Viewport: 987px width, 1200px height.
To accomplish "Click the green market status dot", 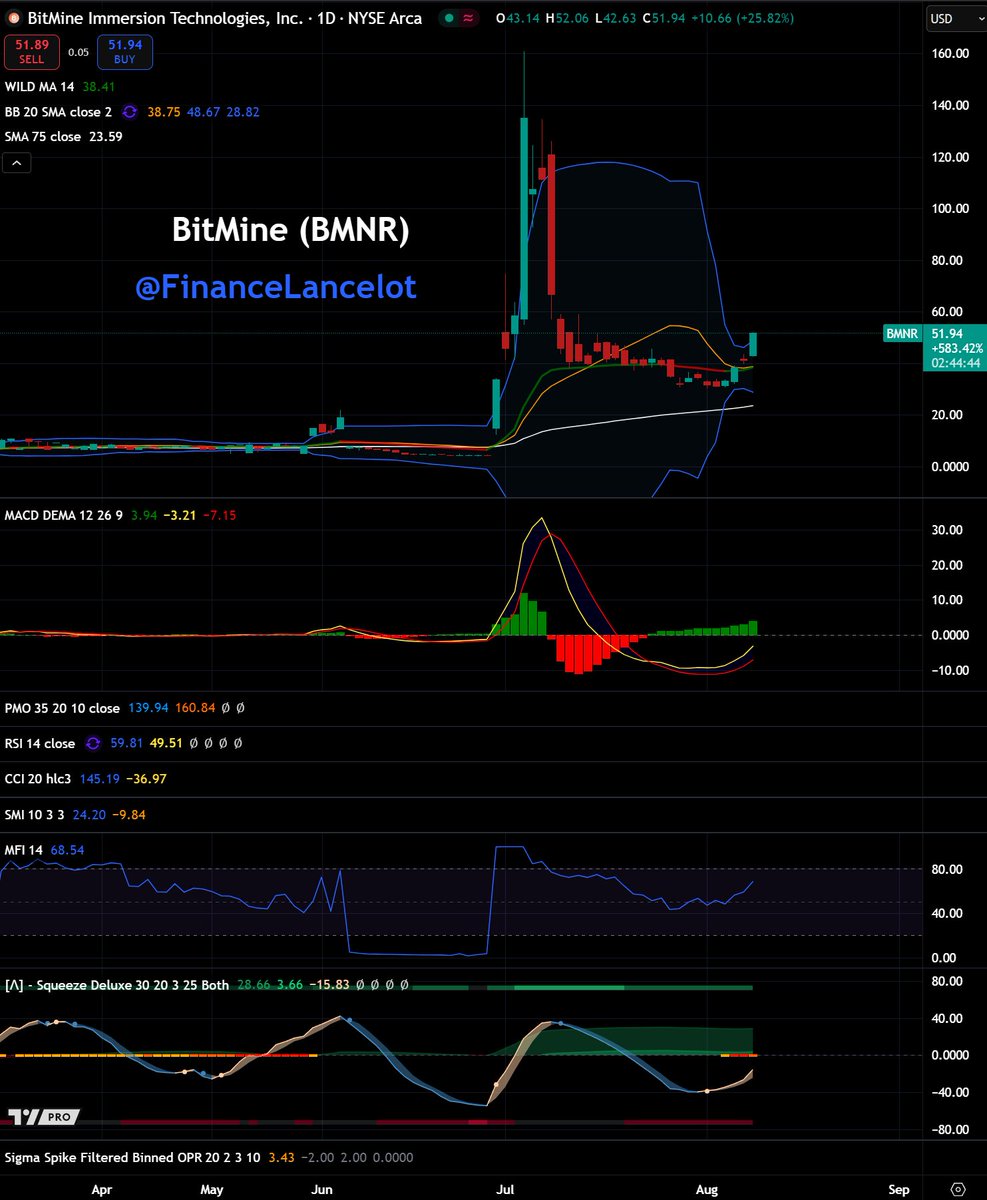I will pyautogui.click(x=450, y=18).
